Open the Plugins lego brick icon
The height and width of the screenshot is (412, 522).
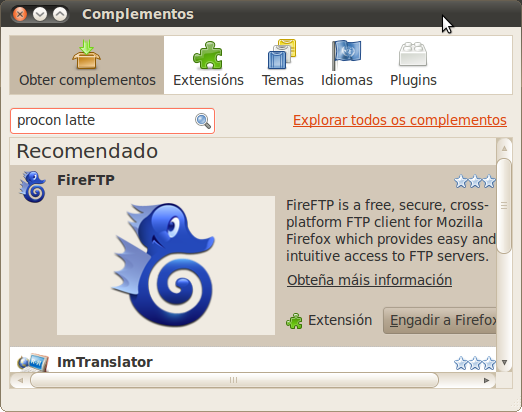413,54
